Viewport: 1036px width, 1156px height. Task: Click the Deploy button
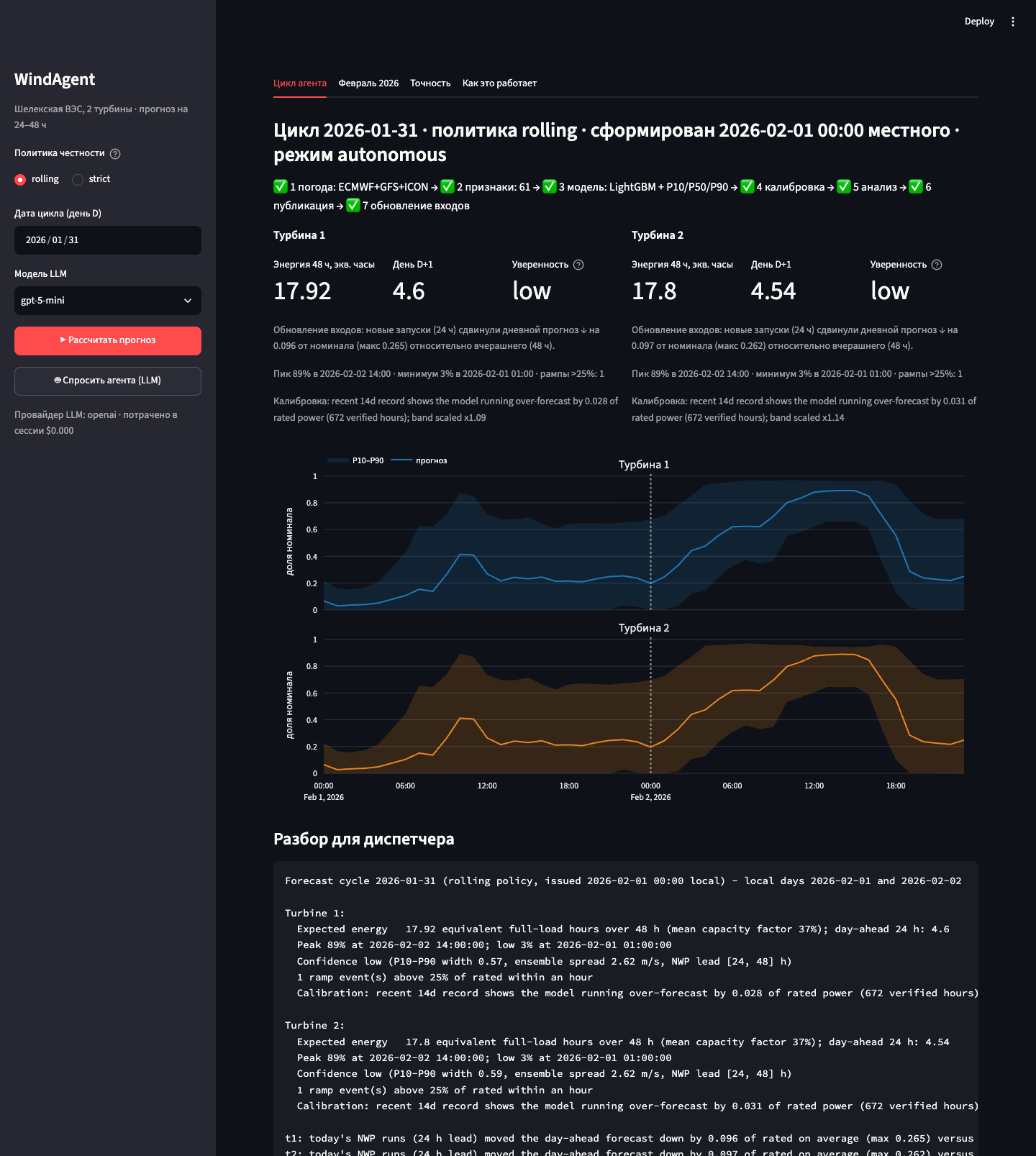[979, 22]
